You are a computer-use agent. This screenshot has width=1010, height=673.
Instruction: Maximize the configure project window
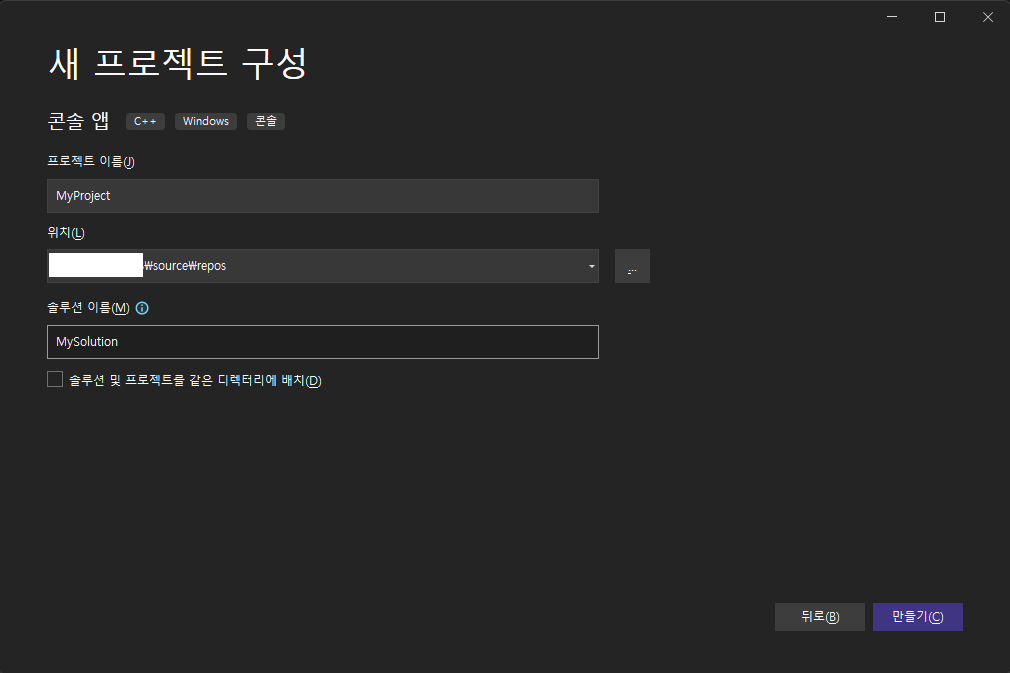(940, 17)
